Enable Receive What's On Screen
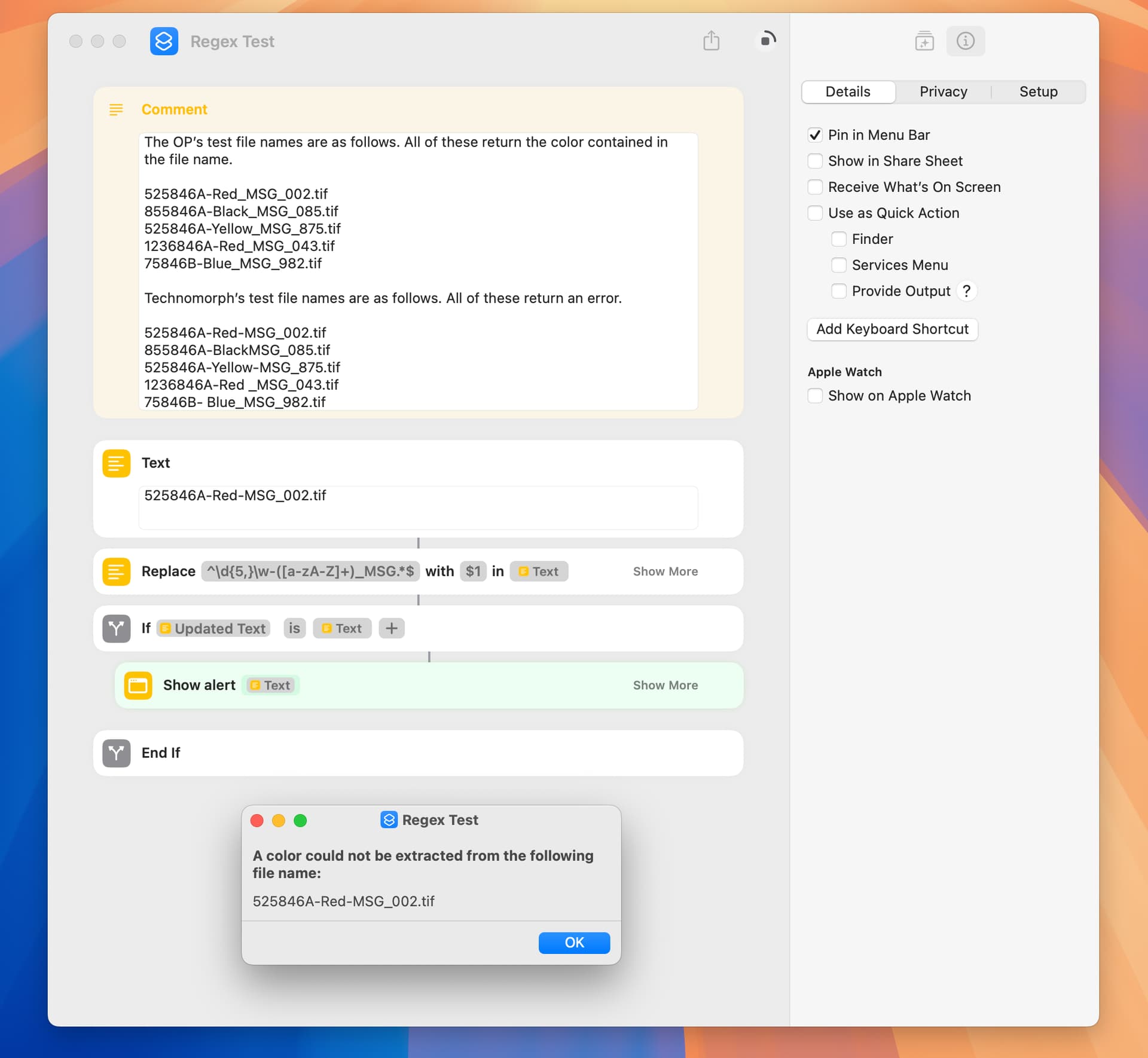The width and height of the screenshot is (1148, 1058). 815,187
